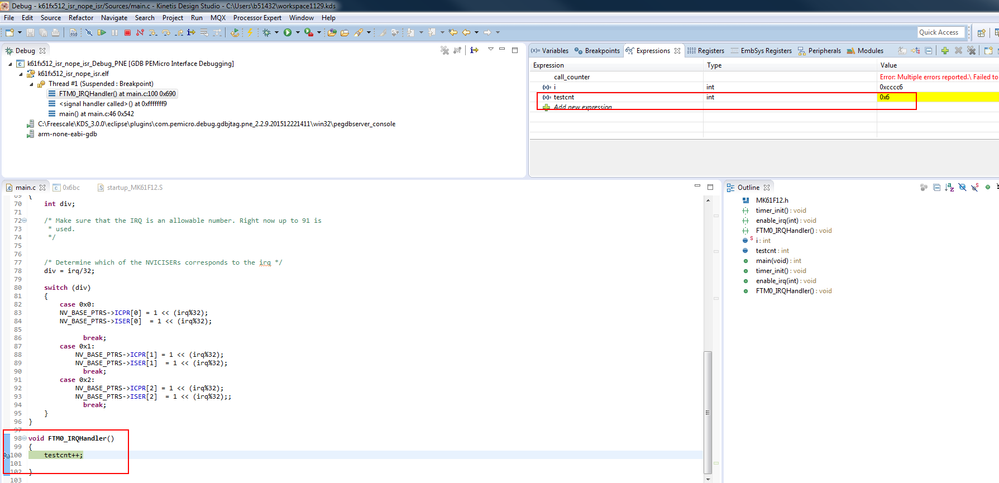Click the red Terminate debug icon
The width and height of the screenshot is (999, 483).
point(127,32)
